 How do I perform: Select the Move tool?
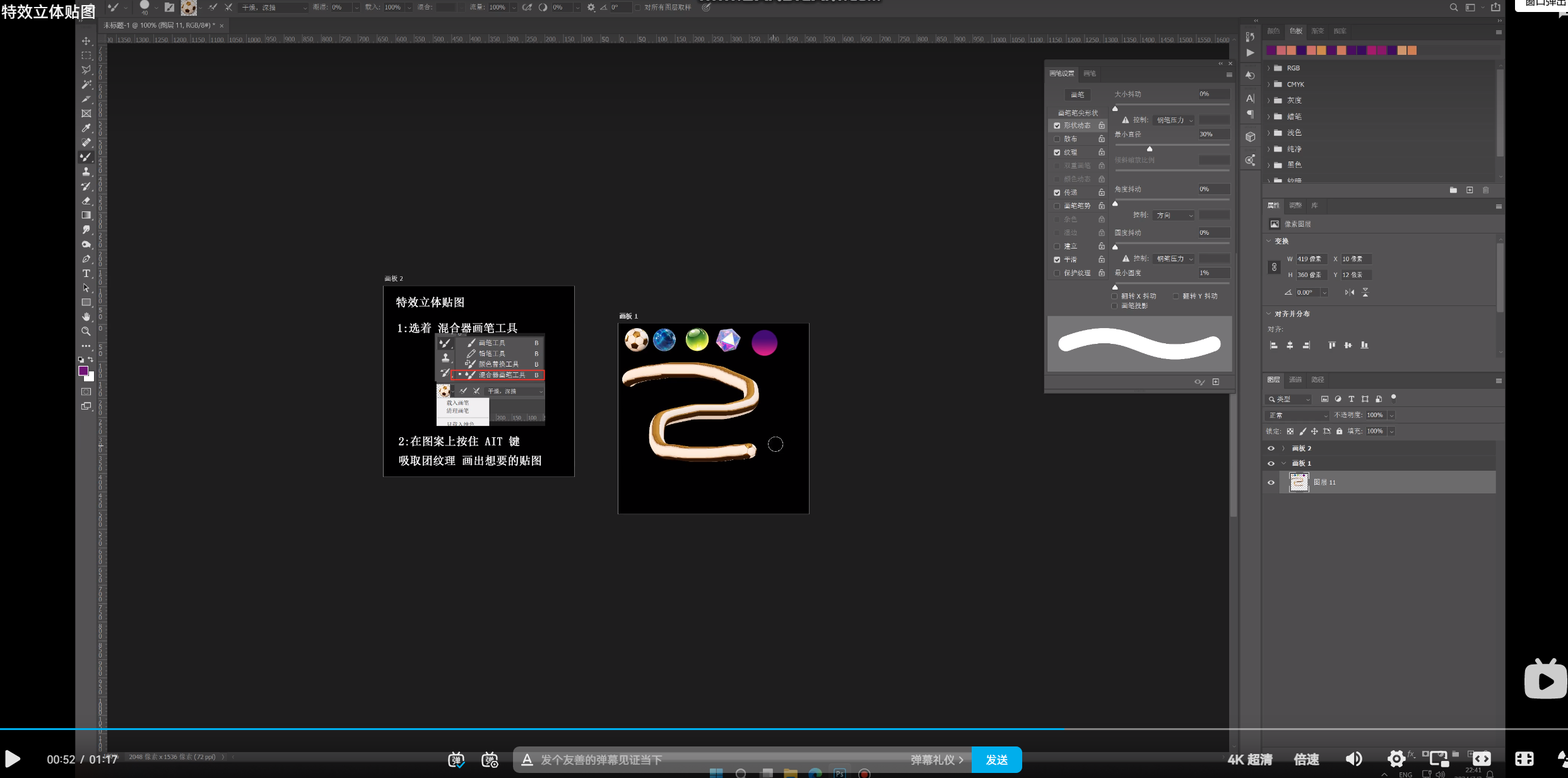pyautogui.click(x=86, y=41)
